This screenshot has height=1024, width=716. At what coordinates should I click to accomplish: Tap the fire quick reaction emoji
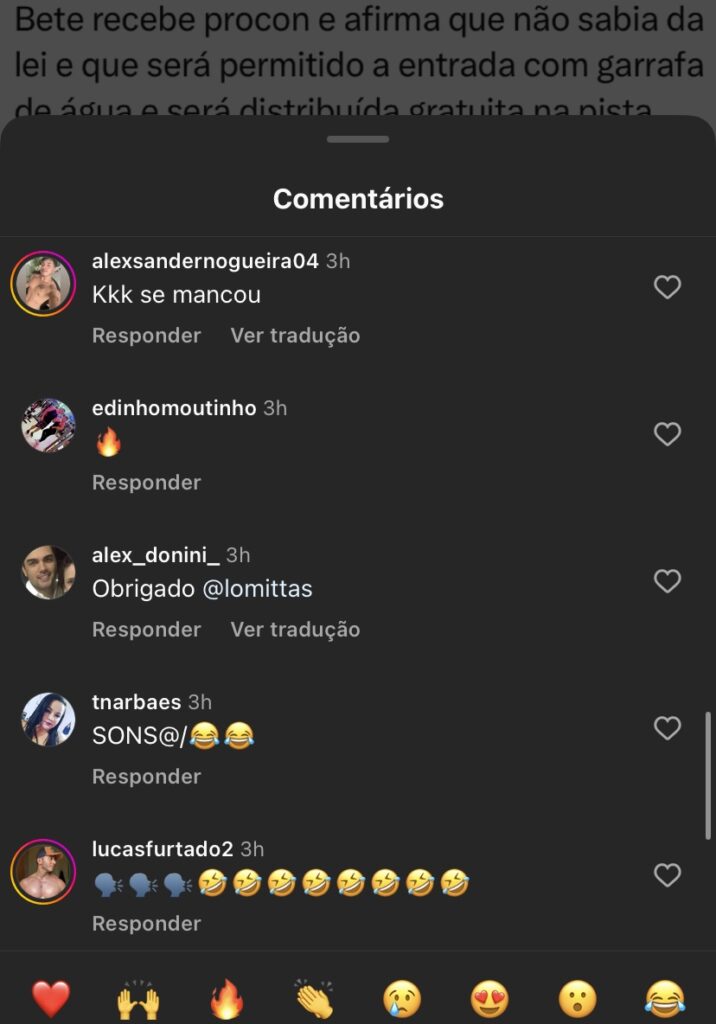click(226, 998)
